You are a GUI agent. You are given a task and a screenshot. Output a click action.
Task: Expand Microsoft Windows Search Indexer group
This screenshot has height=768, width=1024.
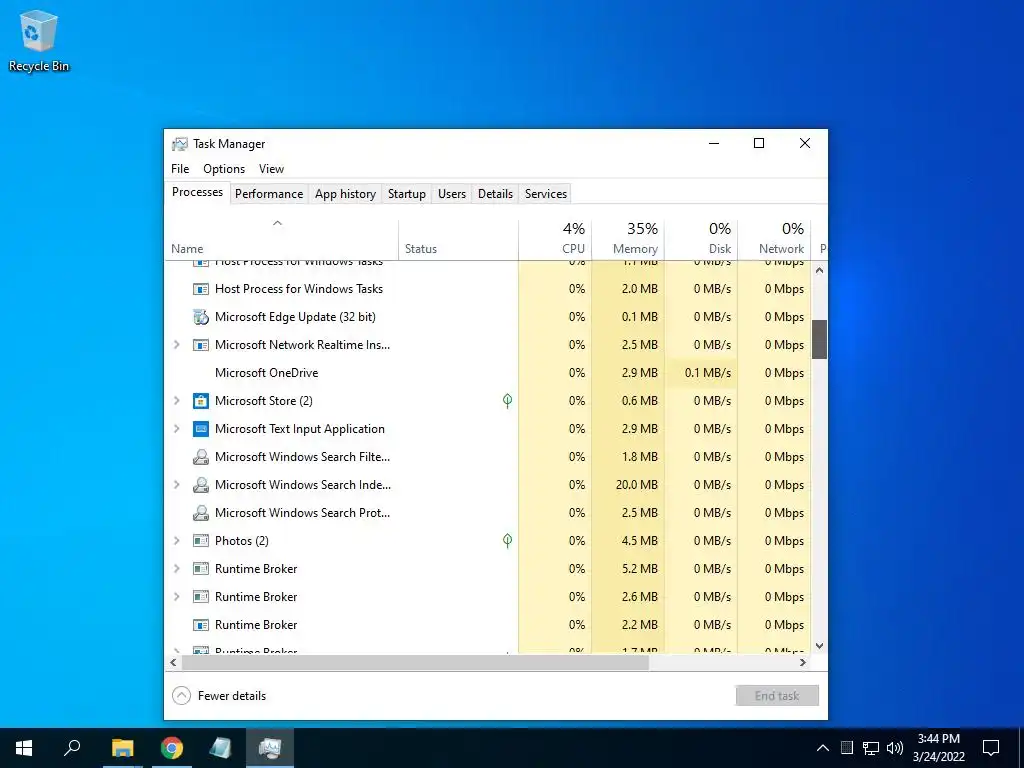click(x=176, y=485)
